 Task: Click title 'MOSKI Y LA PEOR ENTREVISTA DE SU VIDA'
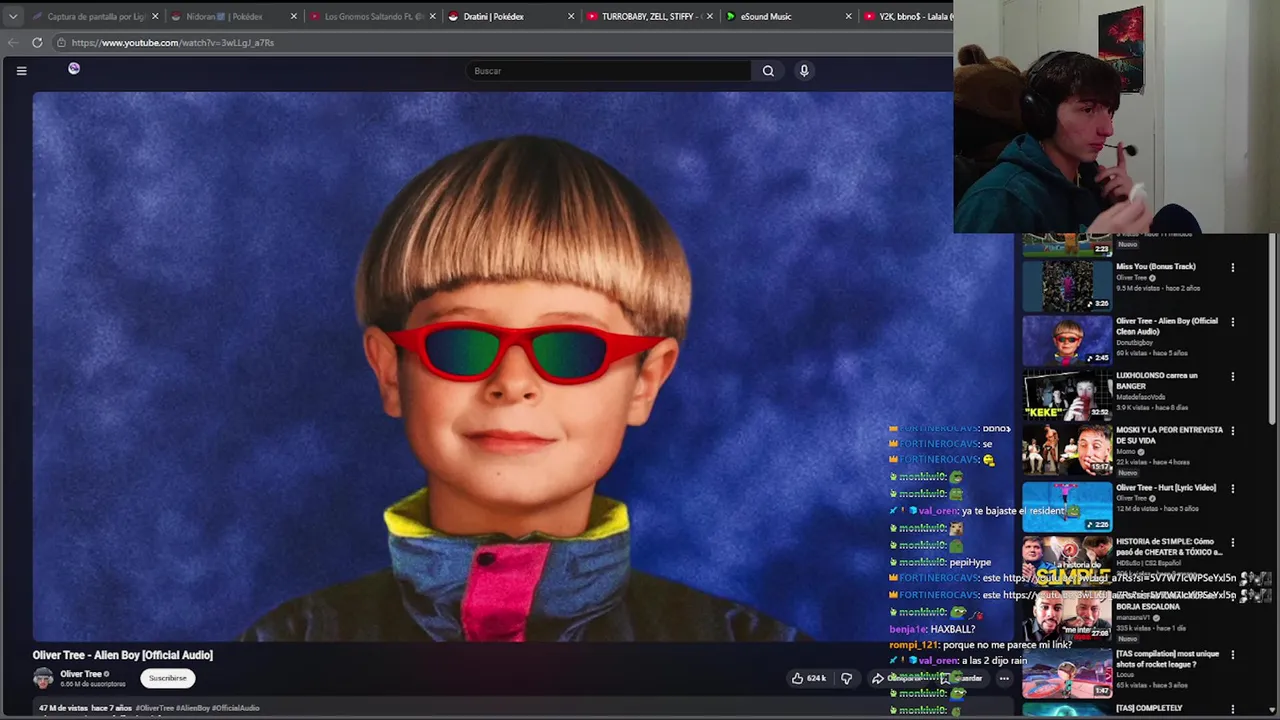click(1169, 435)
